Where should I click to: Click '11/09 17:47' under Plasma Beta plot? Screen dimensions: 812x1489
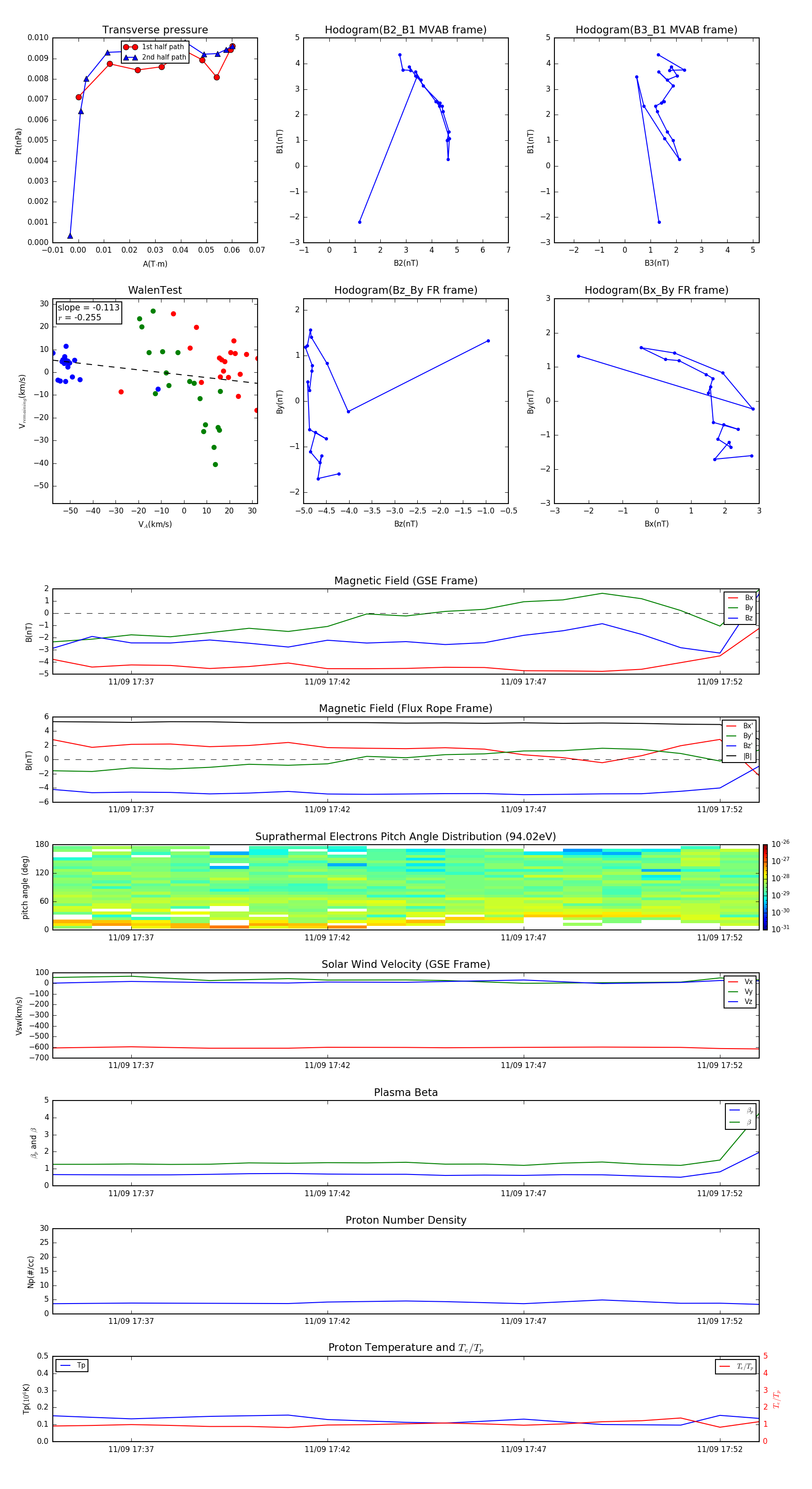[x=524, y=1193]
